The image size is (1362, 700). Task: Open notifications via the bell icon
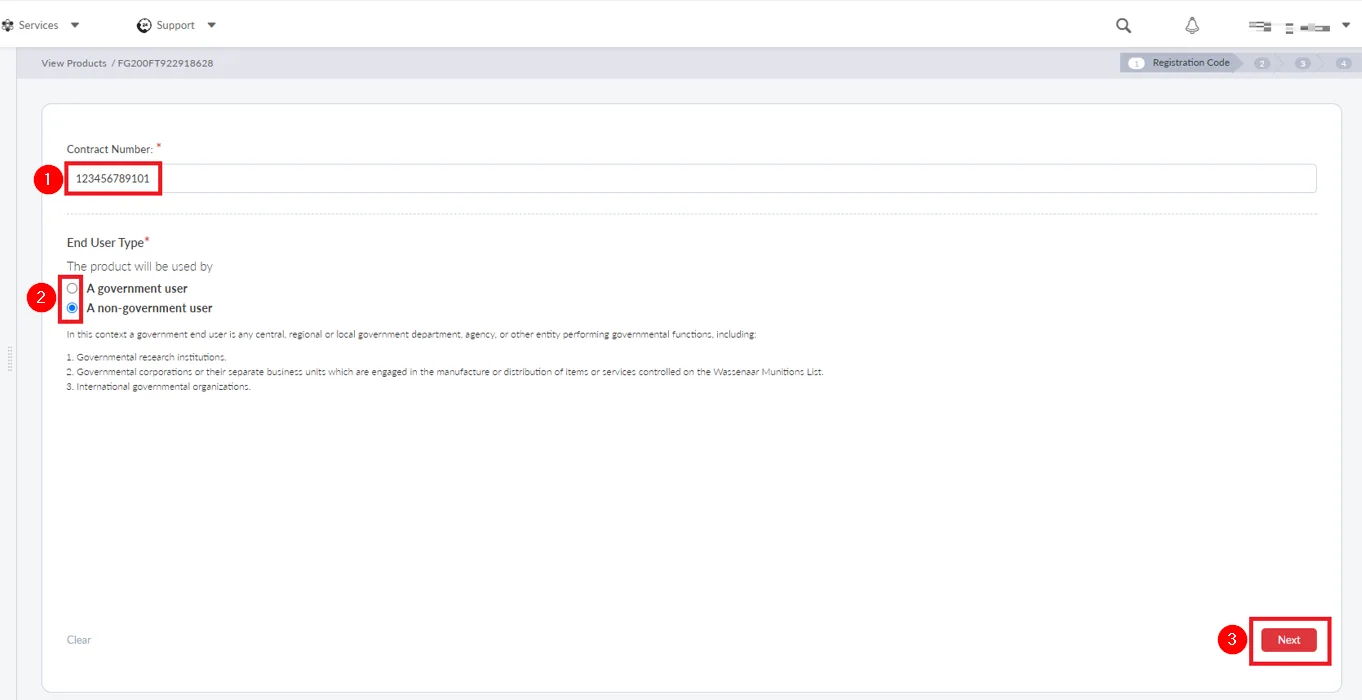coord(1192,26)
